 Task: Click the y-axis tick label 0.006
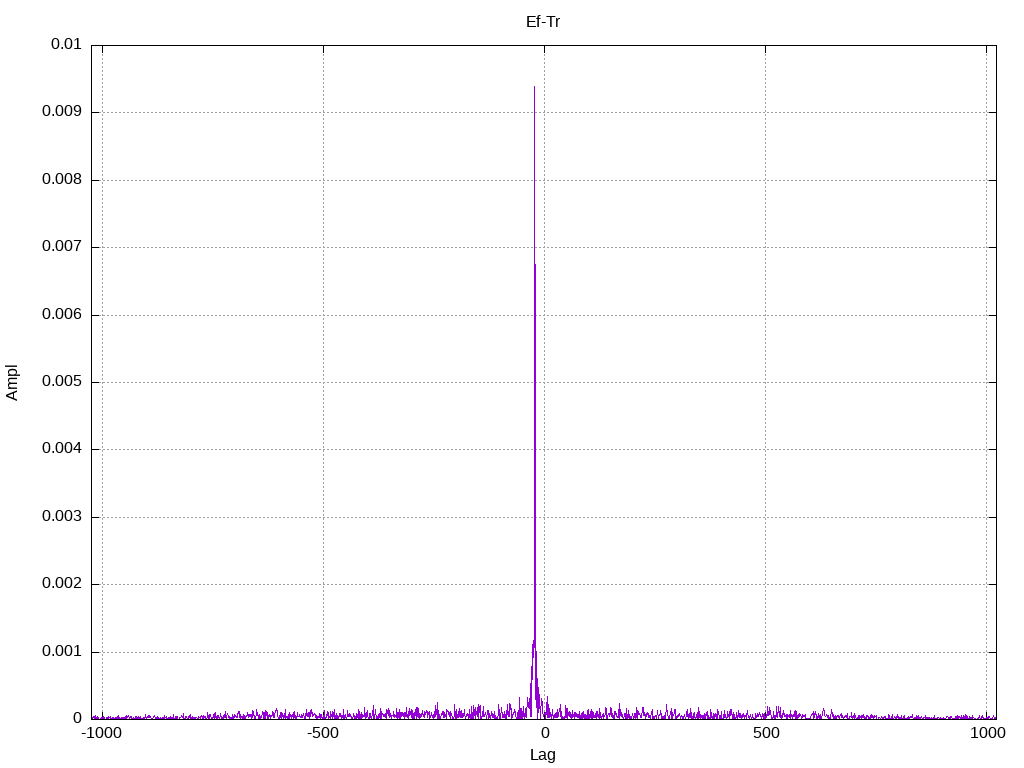(62, 315)
